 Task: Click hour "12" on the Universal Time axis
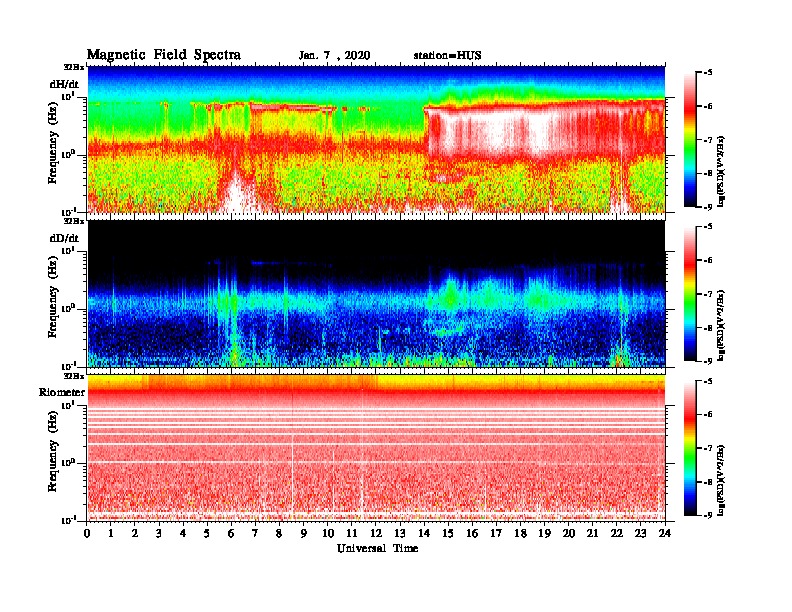pyautogui.click(x=376, y=534)
